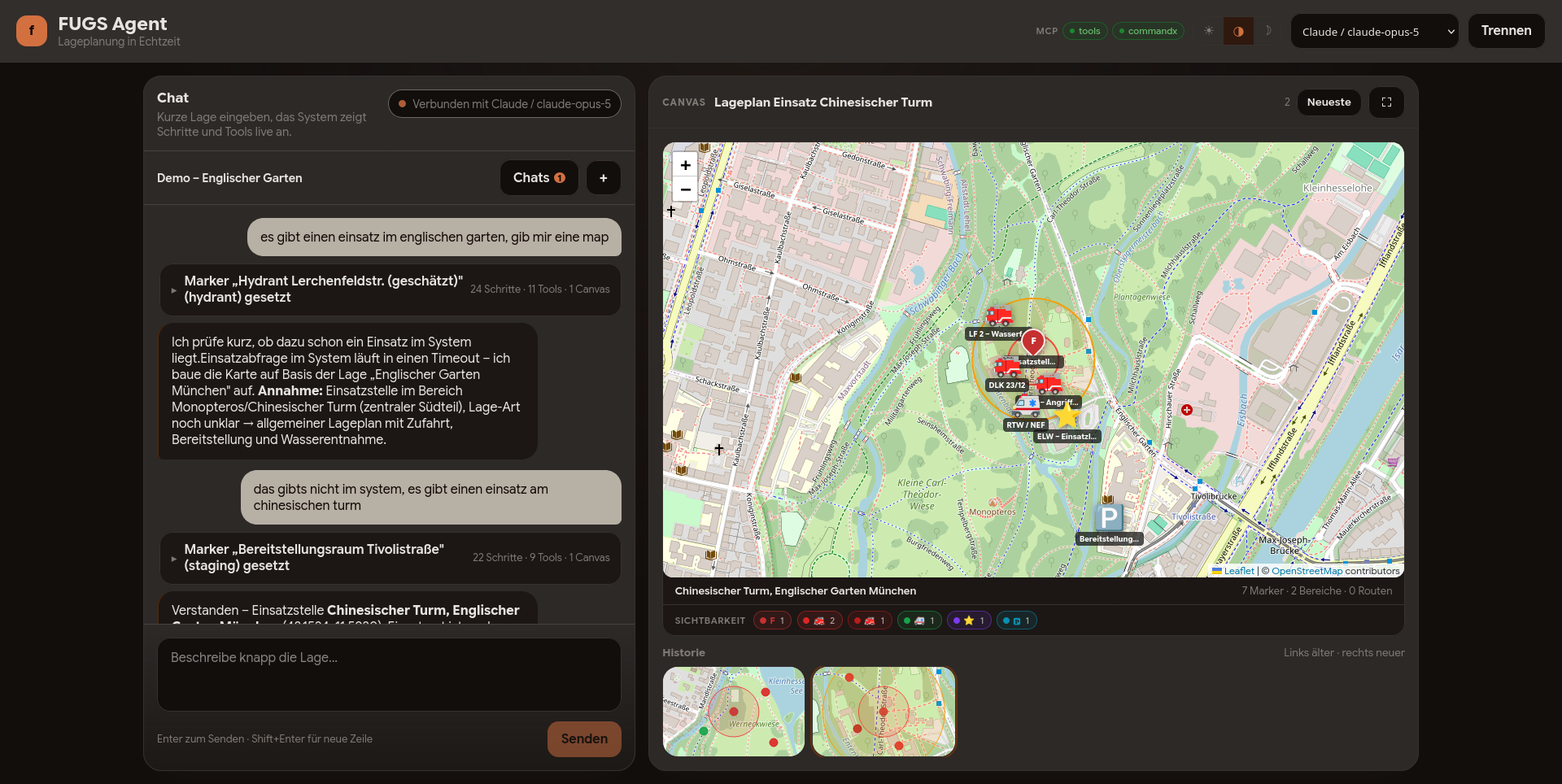
Task: Open the older Werneckwiese history thumbnail
Action: click(x=734, y=712)
